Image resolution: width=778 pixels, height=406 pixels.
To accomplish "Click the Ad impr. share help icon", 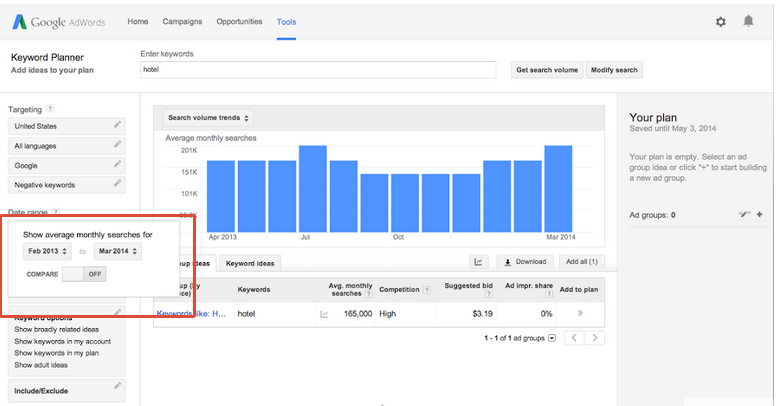I will pyautogui.click(x=549, y=294).
